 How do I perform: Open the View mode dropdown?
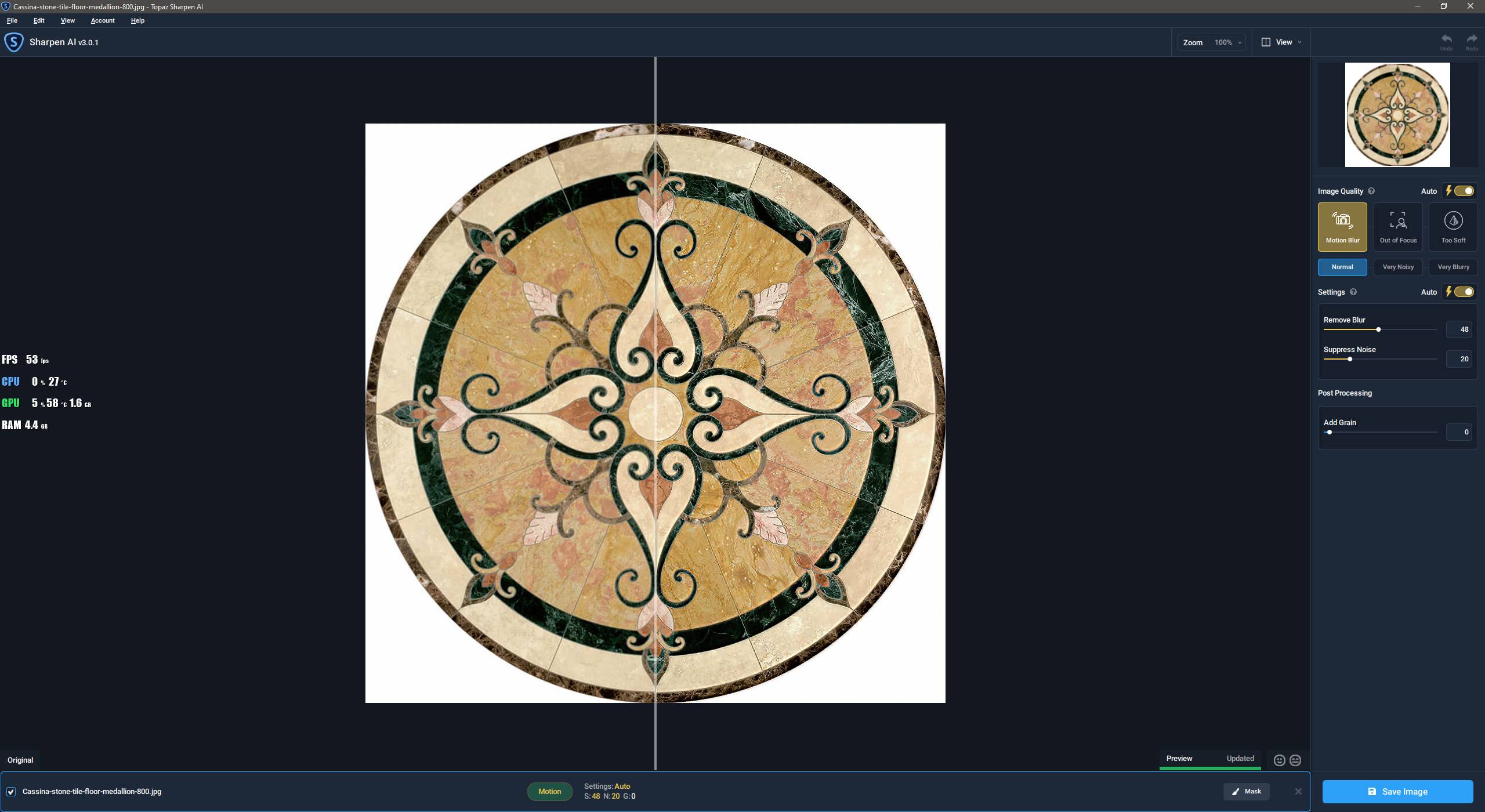(1281, 42)
